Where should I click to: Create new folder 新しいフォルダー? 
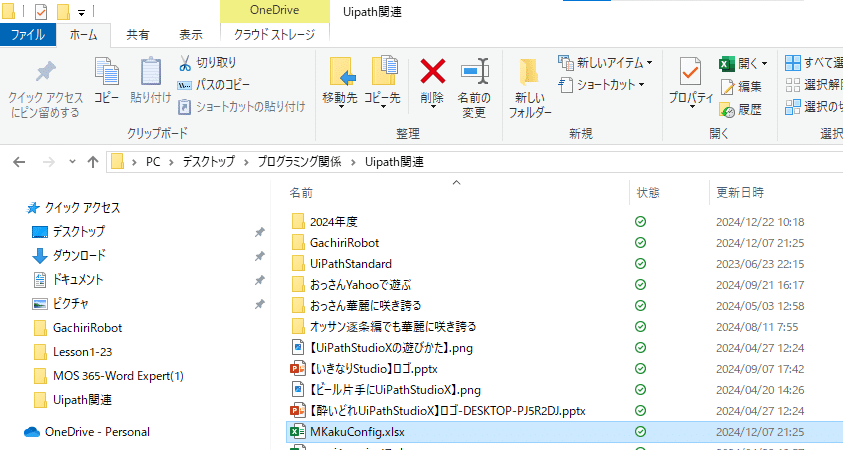(530, 88)
